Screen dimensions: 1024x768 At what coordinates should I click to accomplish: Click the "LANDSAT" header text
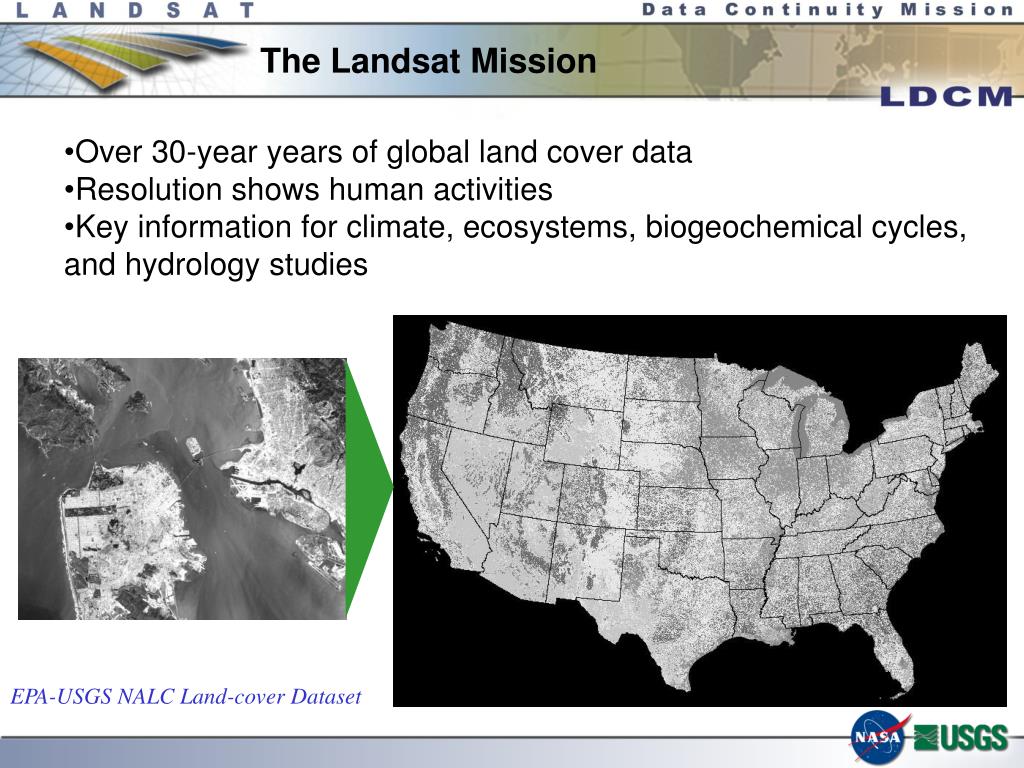(135, 10)
